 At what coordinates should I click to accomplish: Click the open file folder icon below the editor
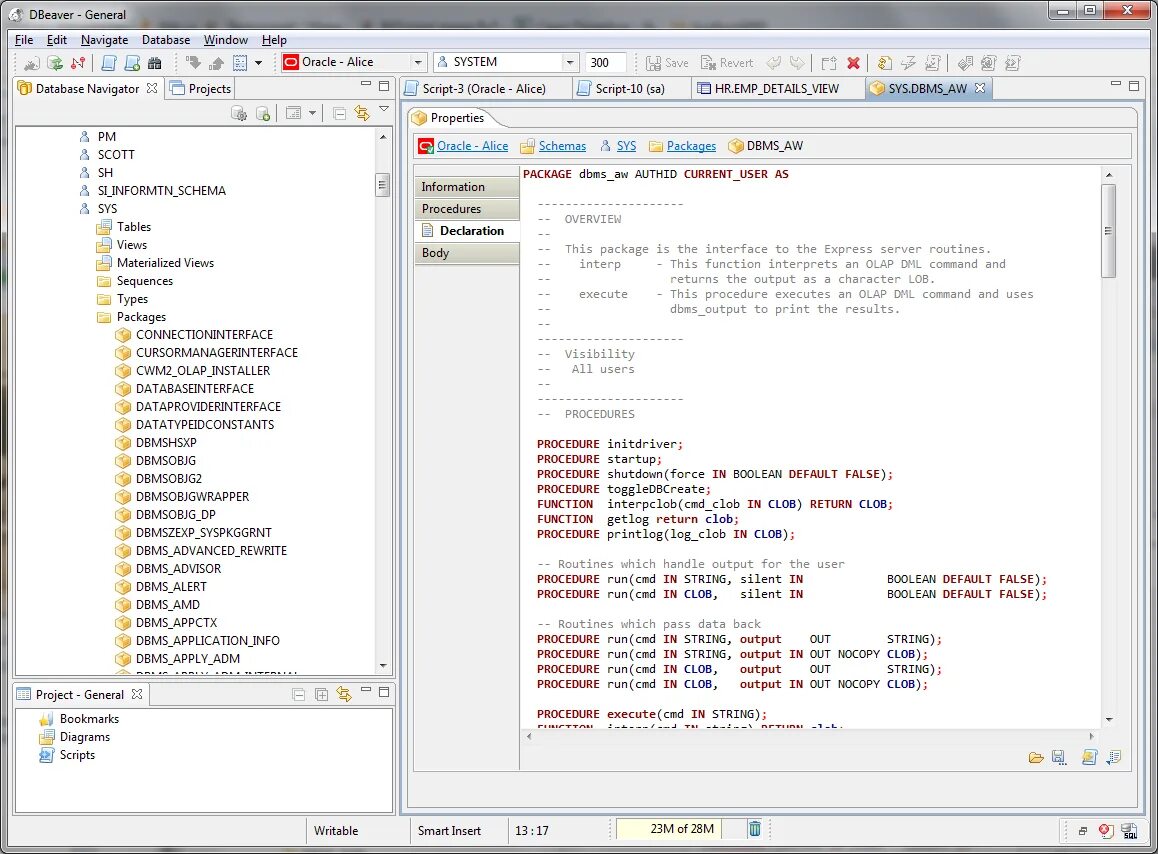1035,757
